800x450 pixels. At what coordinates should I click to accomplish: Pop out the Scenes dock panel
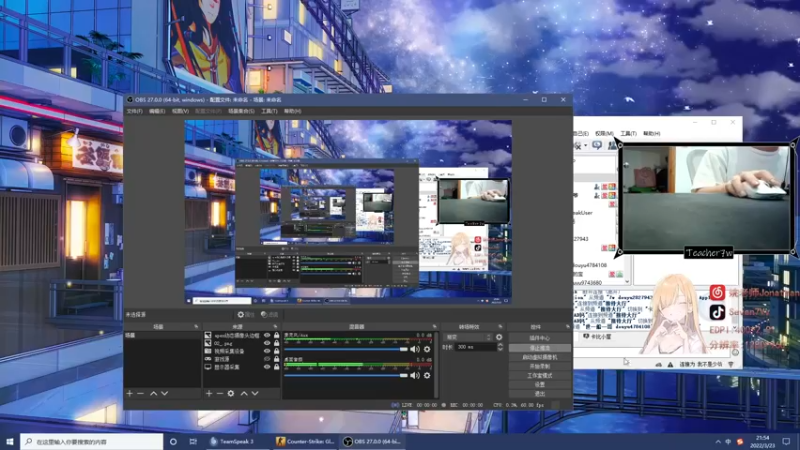[196, 327]
